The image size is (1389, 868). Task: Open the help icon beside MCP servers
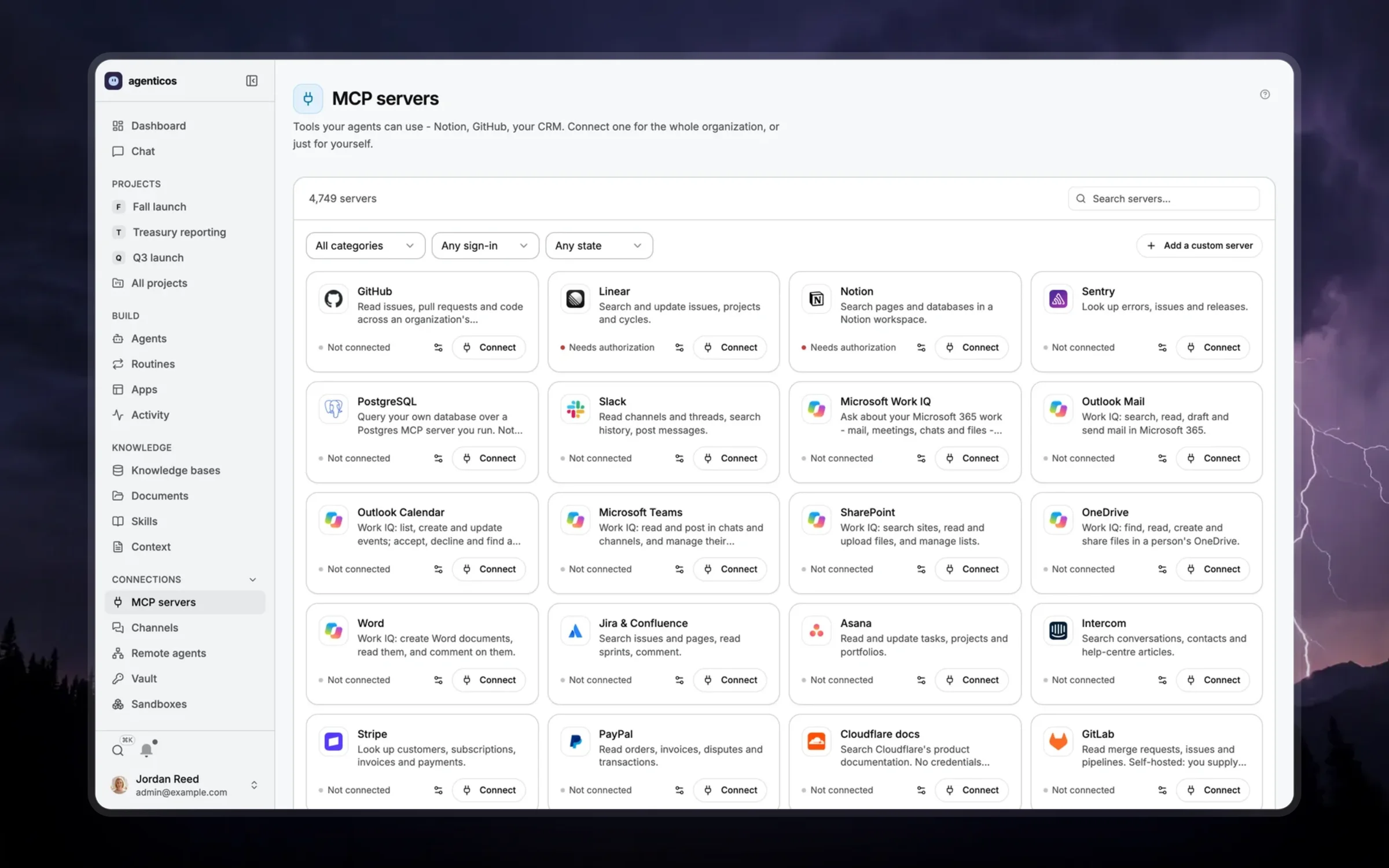(1265, 94)
